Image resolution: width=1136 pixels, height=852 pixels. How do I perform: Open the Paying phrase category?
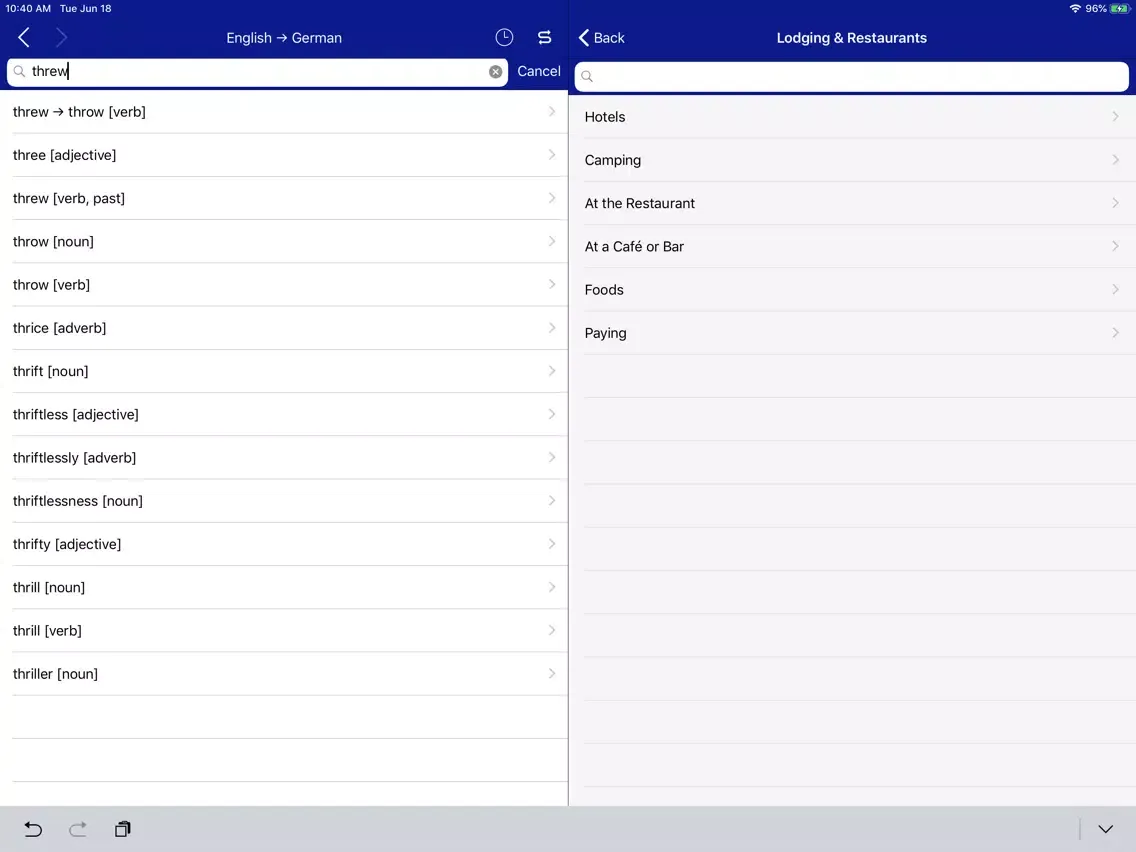(x=853, y=333)
